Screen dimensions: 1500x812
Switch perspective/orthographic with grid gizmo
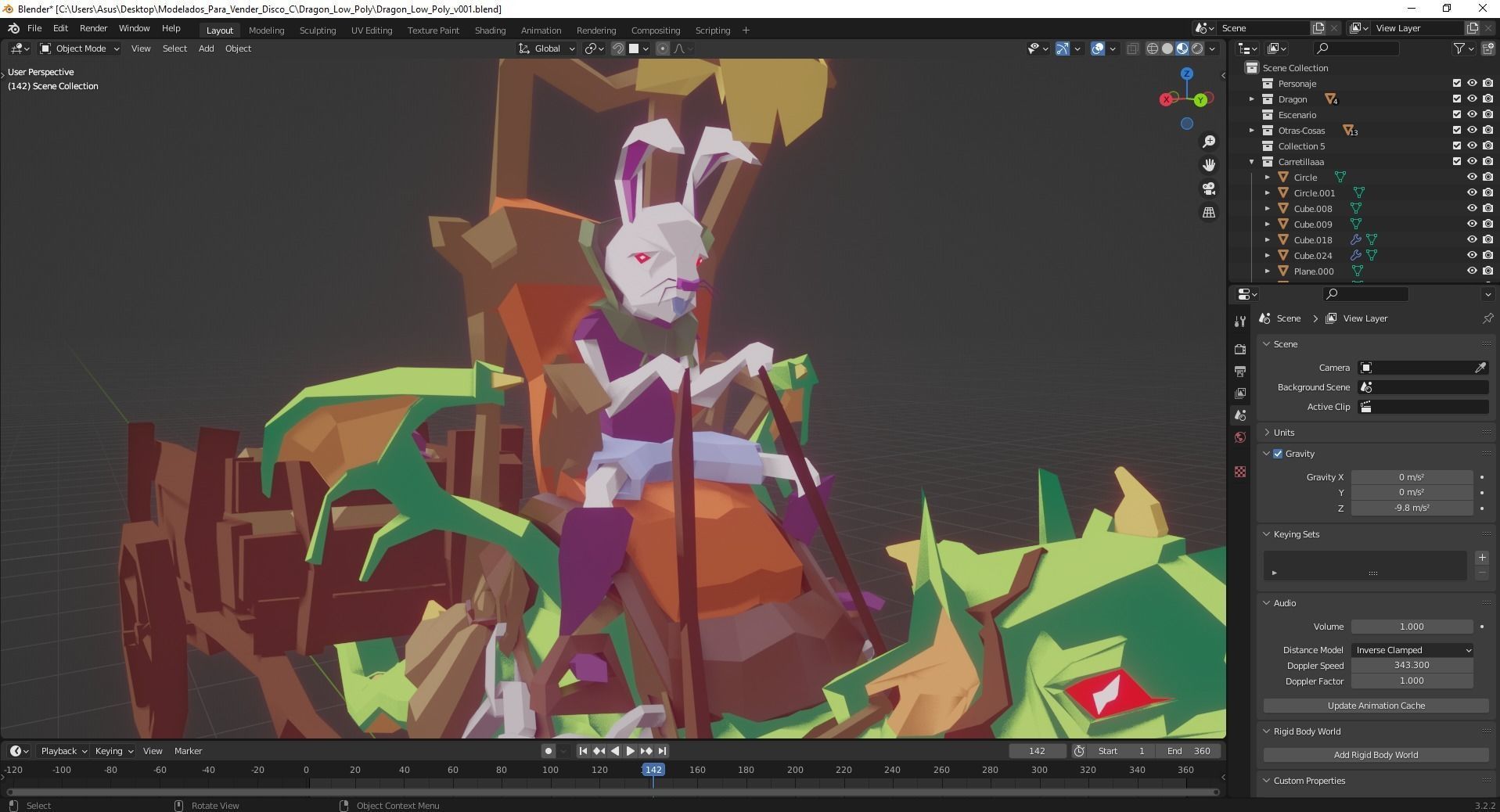(x=1209, y=212)
